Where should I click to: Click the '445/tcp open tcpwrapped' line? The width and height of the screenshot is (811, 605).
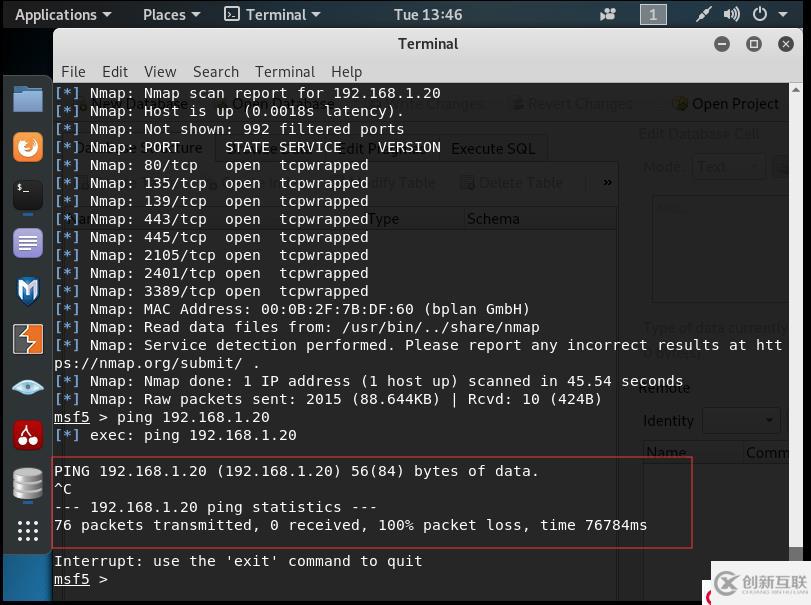pos(212,237)
